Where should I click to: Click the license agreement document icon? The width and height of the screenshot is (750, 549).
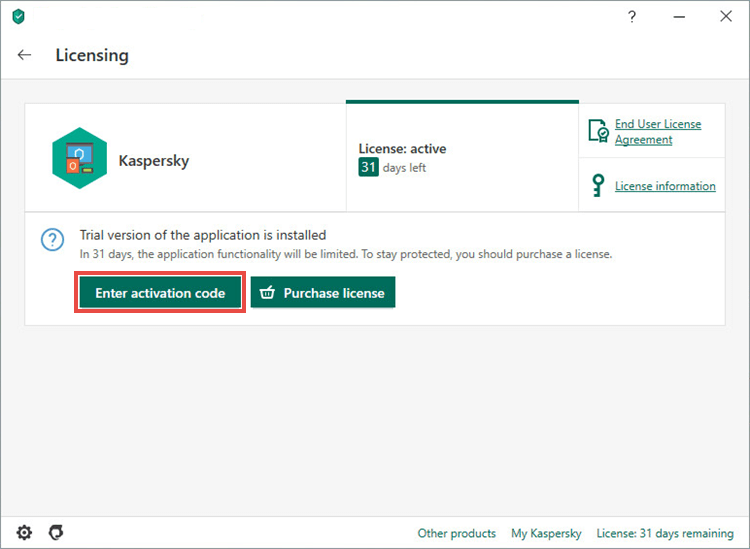coord(598,131)
